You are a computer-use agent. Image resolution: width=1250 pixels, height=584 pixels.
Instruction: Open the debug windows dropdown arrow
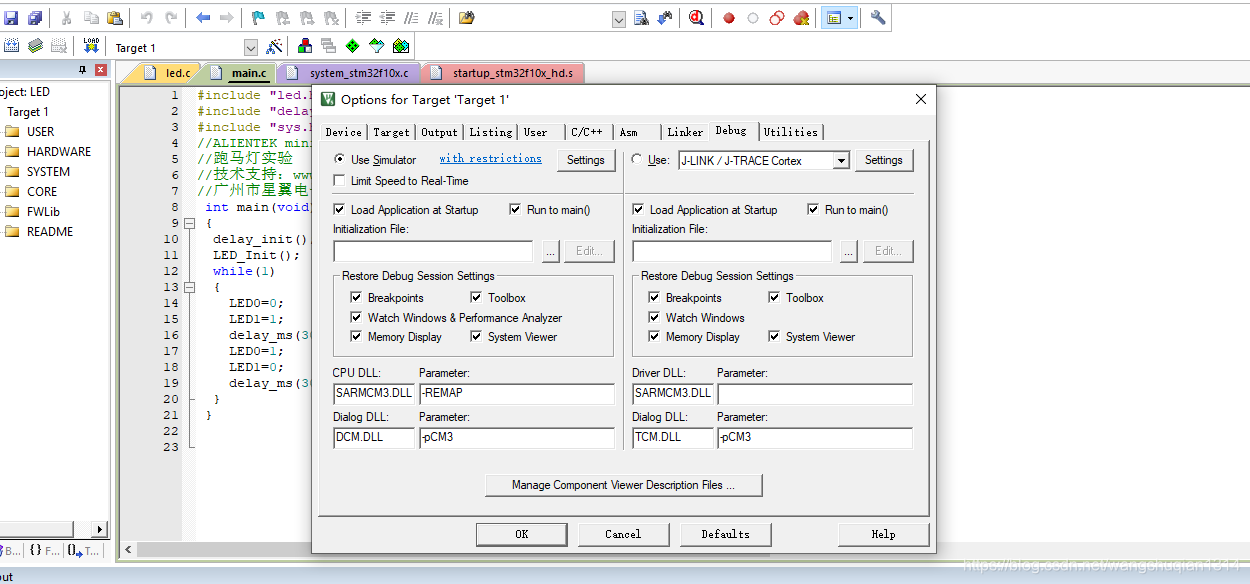[x=850, y=17]
